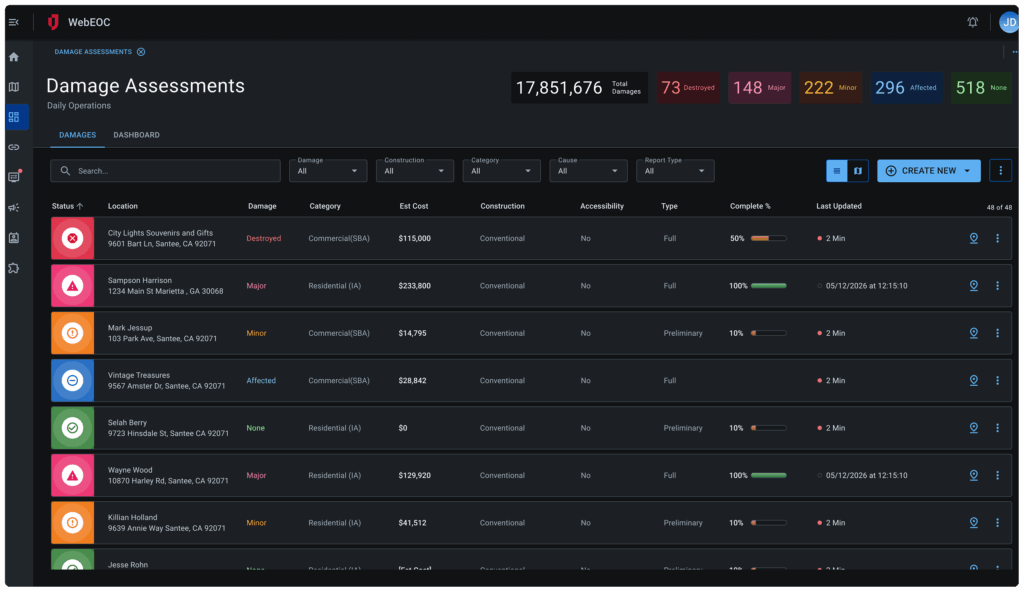Open the puzzle piece plugins sidebar icon

(x=14, y=268)
